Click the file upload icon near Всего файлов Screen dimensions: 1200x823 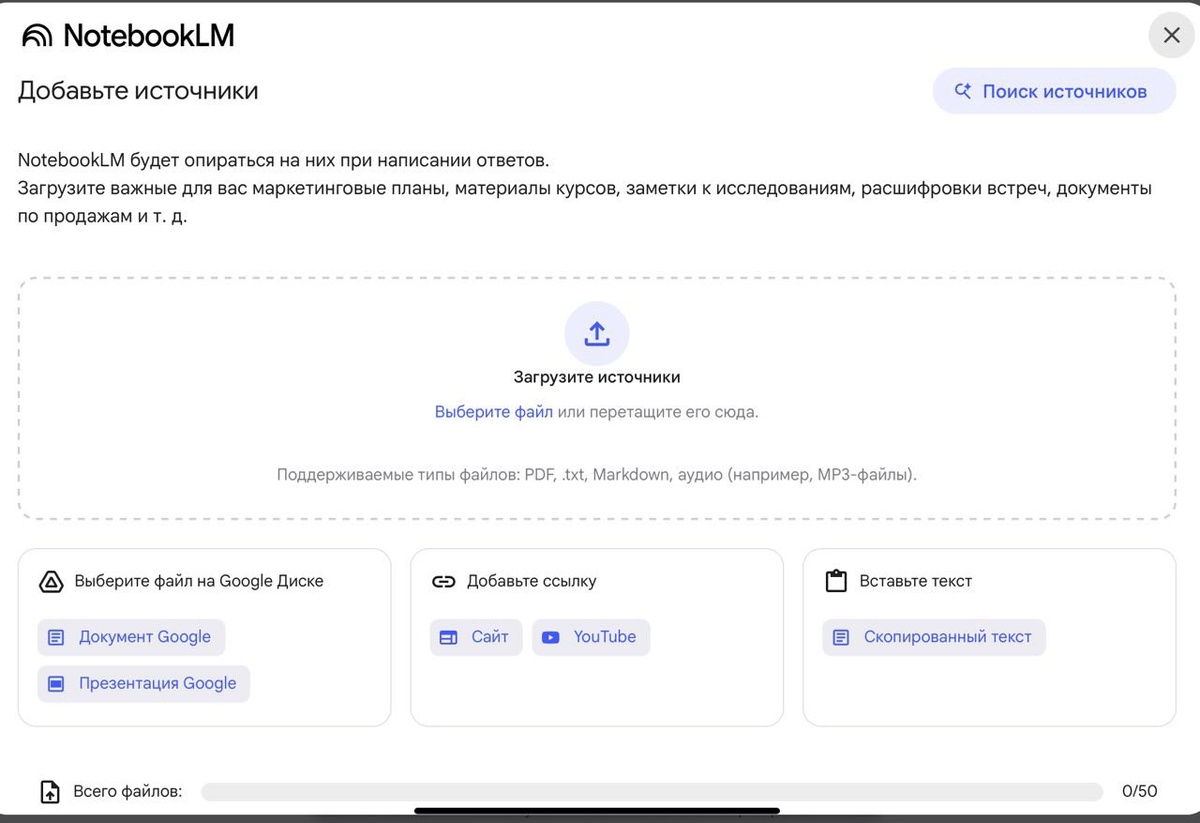(x=50, y=792)
